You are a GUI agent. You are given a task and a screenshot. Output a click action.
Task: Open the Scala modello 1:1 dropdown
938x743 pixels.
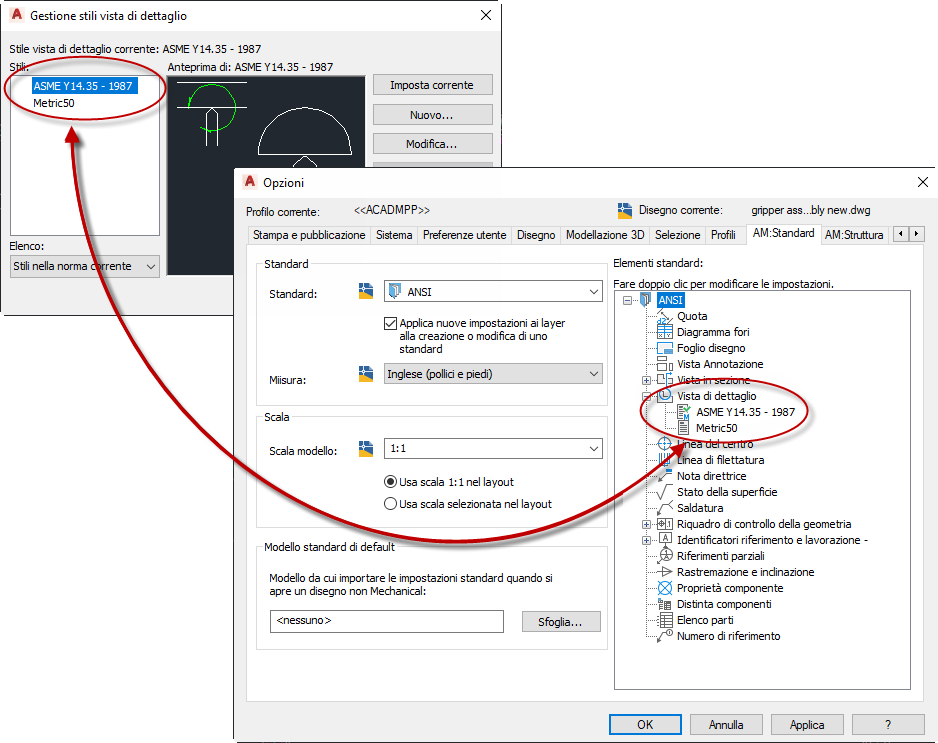[493, 448]
